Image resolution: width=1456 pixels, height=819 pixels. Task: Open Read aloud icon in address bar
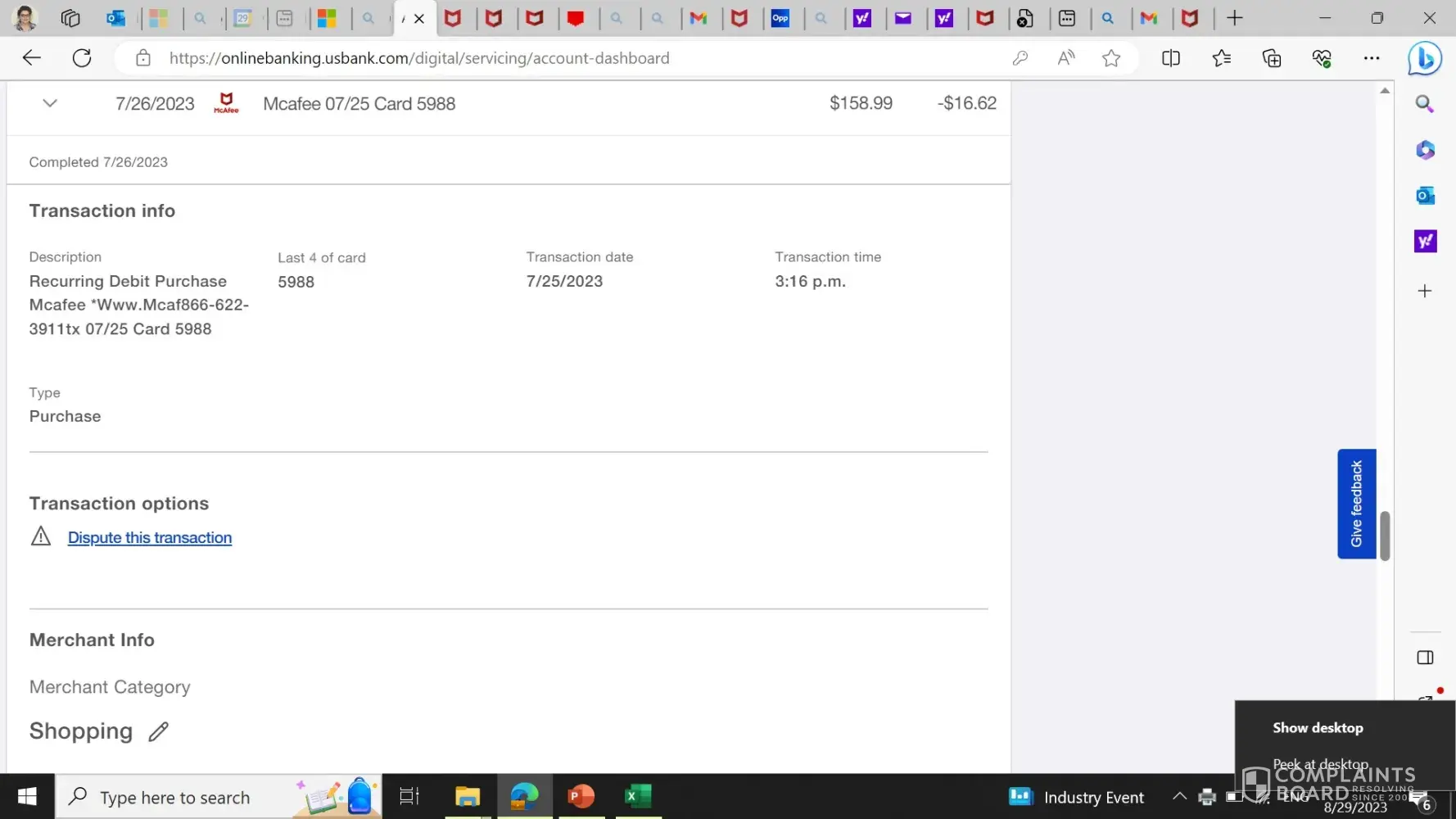[x=1065, y=58]
